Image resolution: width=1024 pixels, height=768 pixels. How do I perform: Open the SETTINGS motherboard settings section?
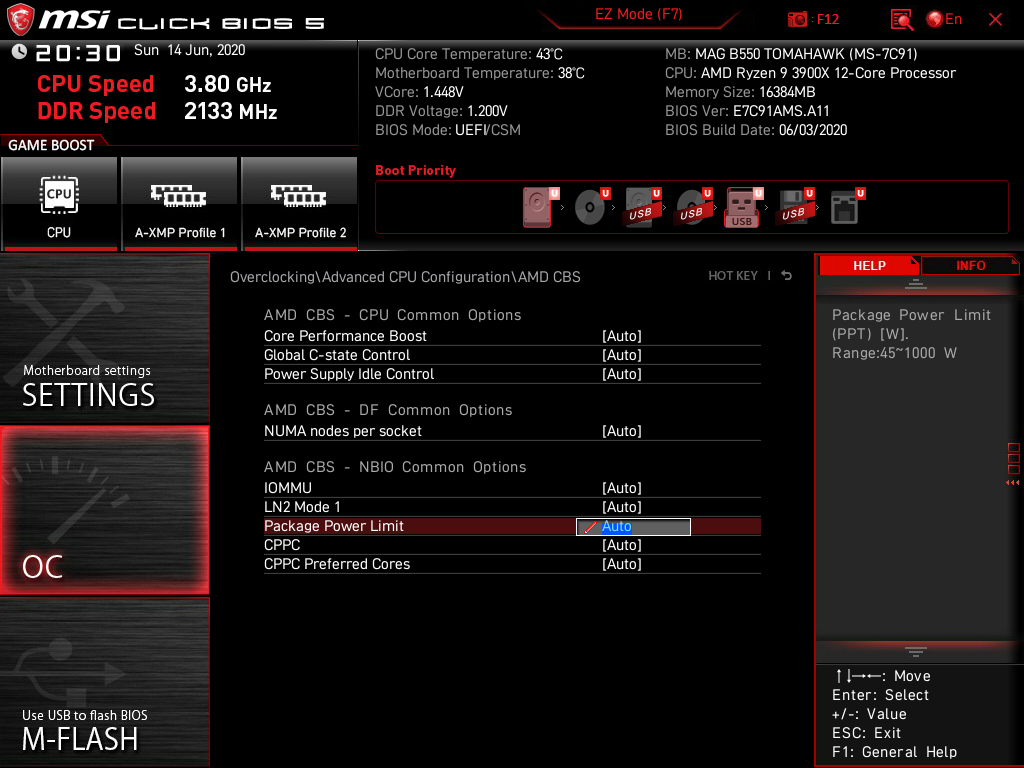click(104, 338)
